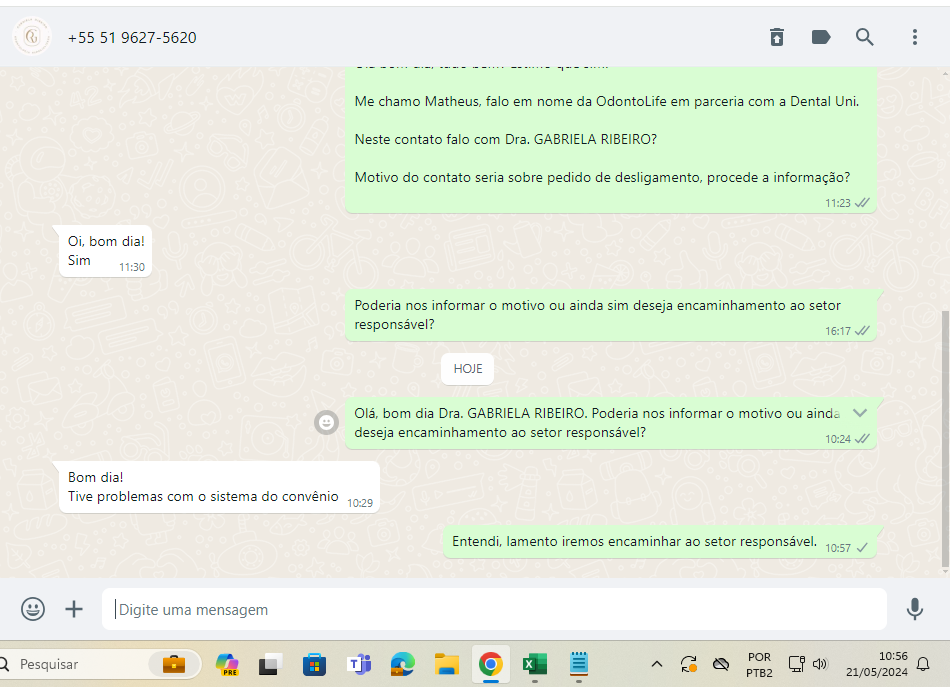
Task: Click message 'Oi, bom dia! Sim'
Action: 105,251
